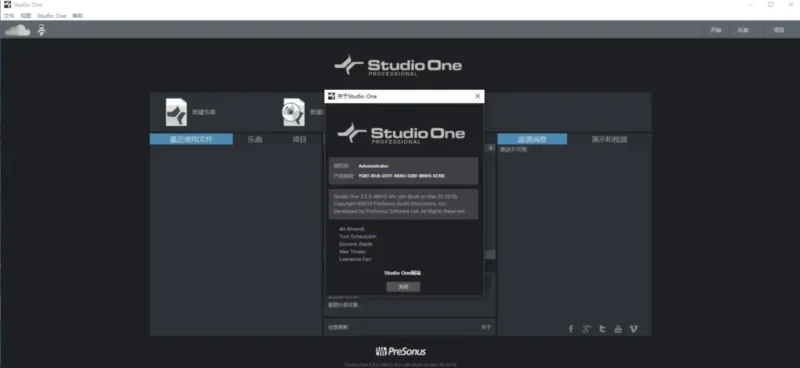Switch to the 最近使用文件 tab
Screen dimensions: 800x368
(191, 139)
